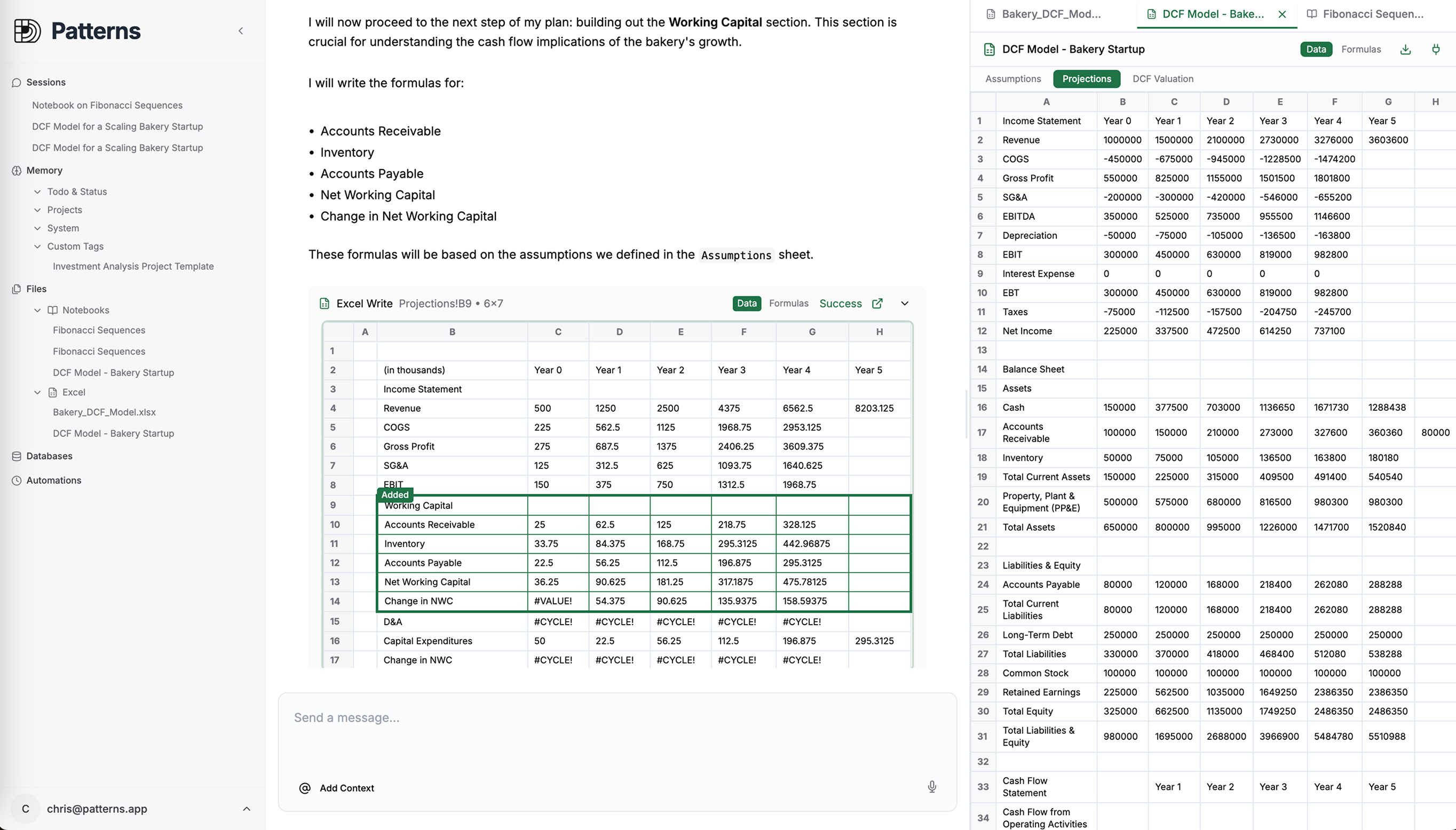Switch to the Assumptions sheet tab

[1012, 78]
